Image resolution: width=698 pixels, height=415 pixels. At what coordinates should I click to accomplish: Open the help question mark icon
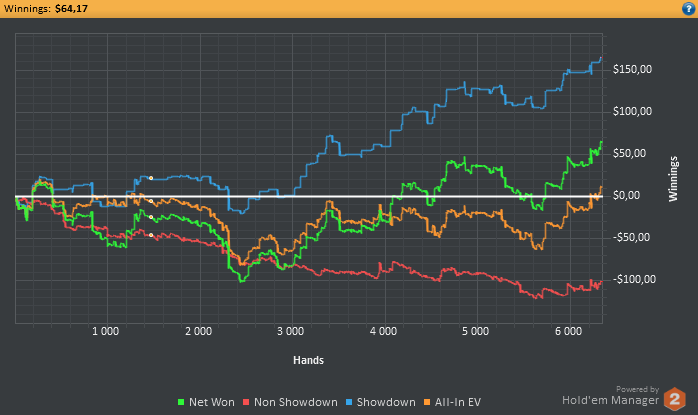[x=688, y=8]
